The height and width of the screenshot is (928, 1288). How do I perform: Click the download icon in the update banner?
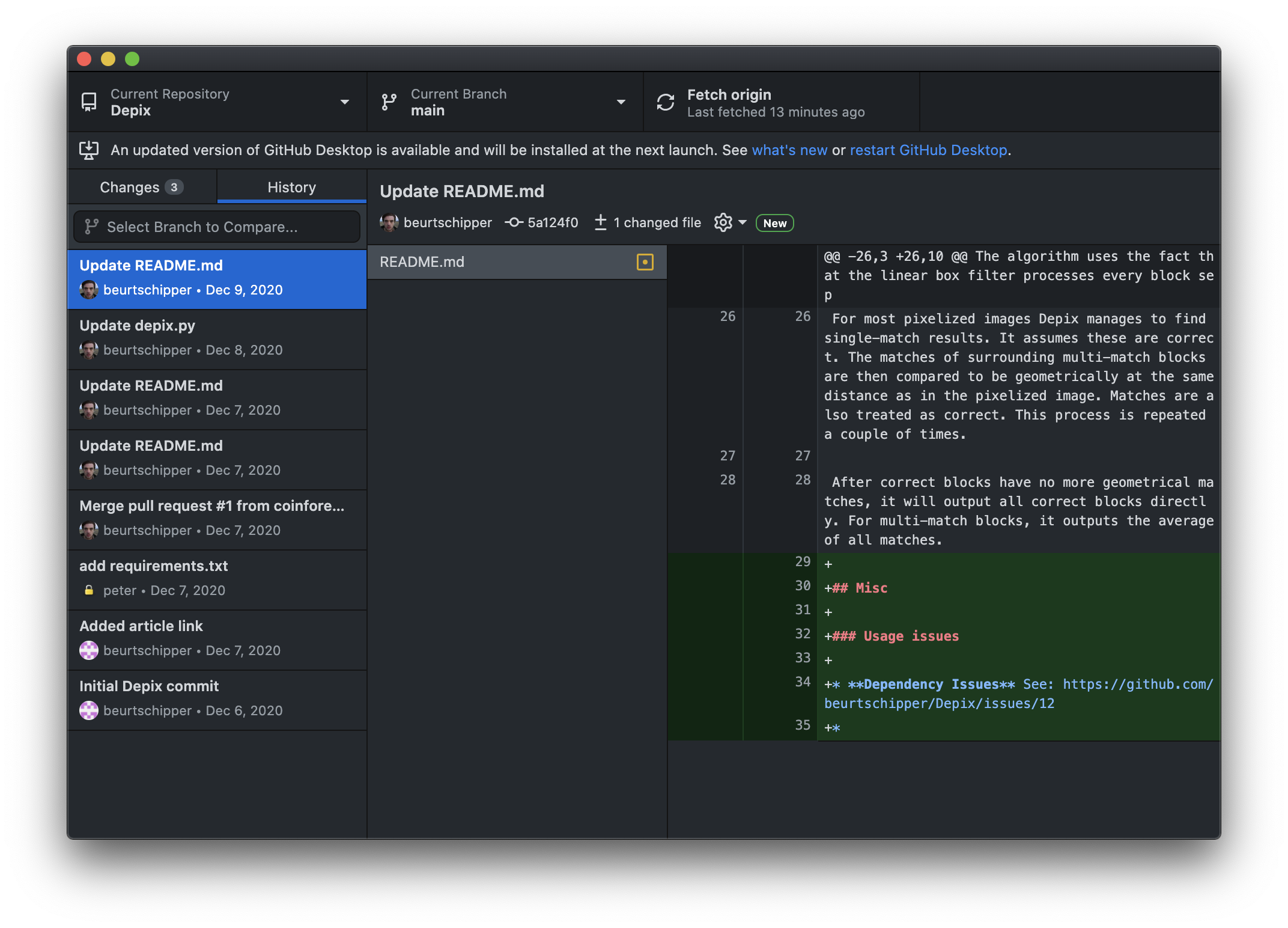pos(90,150)
